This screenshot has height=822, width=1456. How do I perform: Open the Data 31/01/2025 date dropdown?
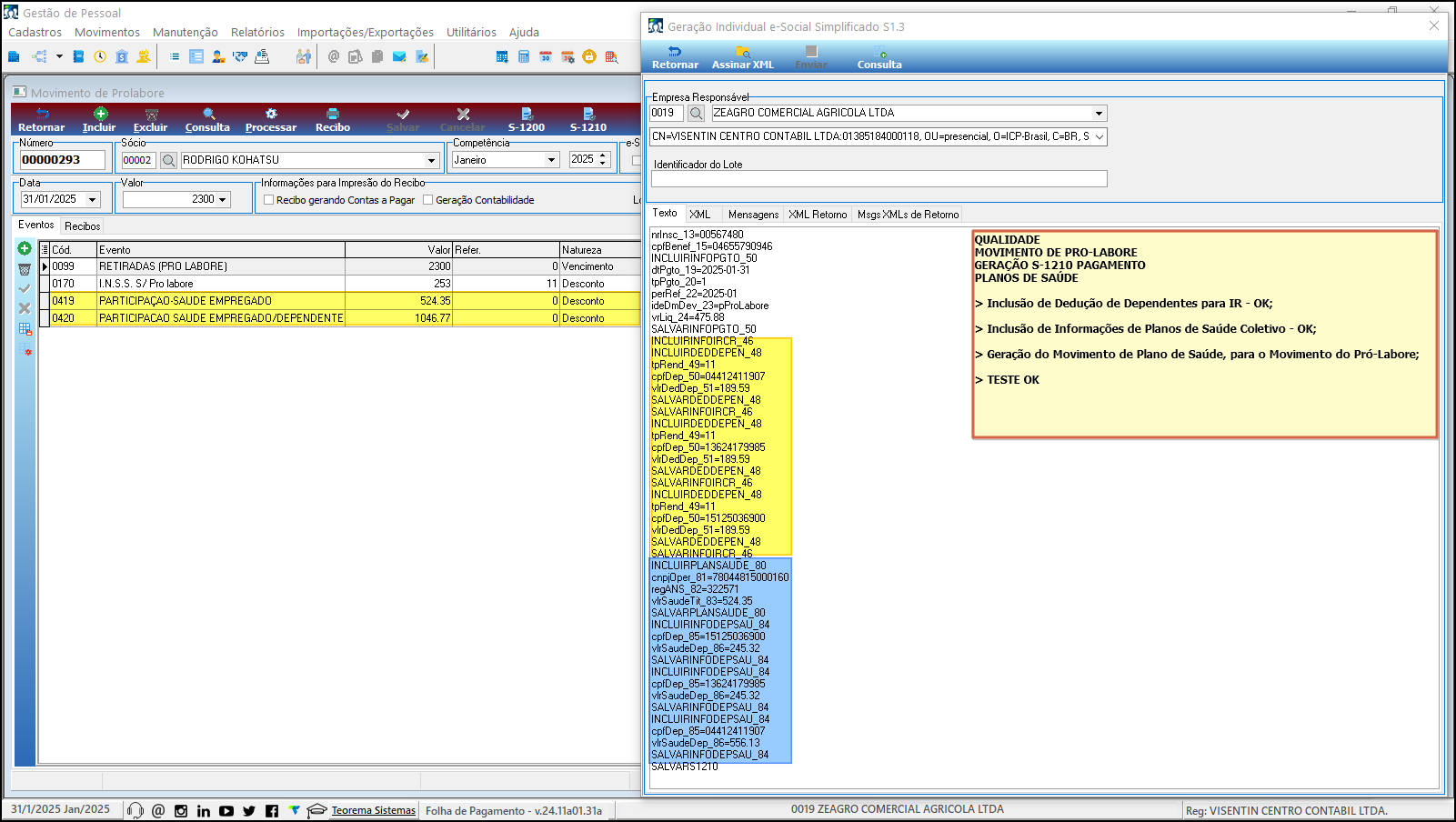92,199
